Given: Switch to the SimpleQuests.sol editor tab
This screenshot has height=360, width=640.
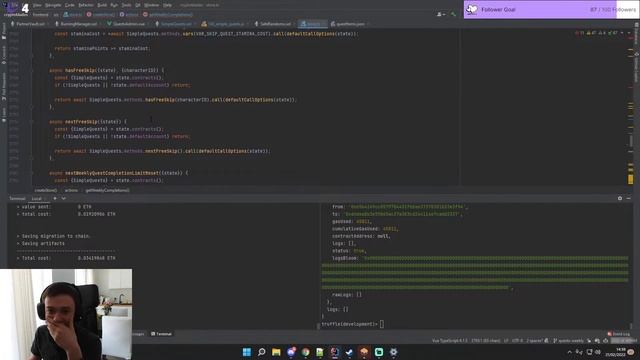Looking at the screenshot, I should pyautogui.click(x=176, y=24).
